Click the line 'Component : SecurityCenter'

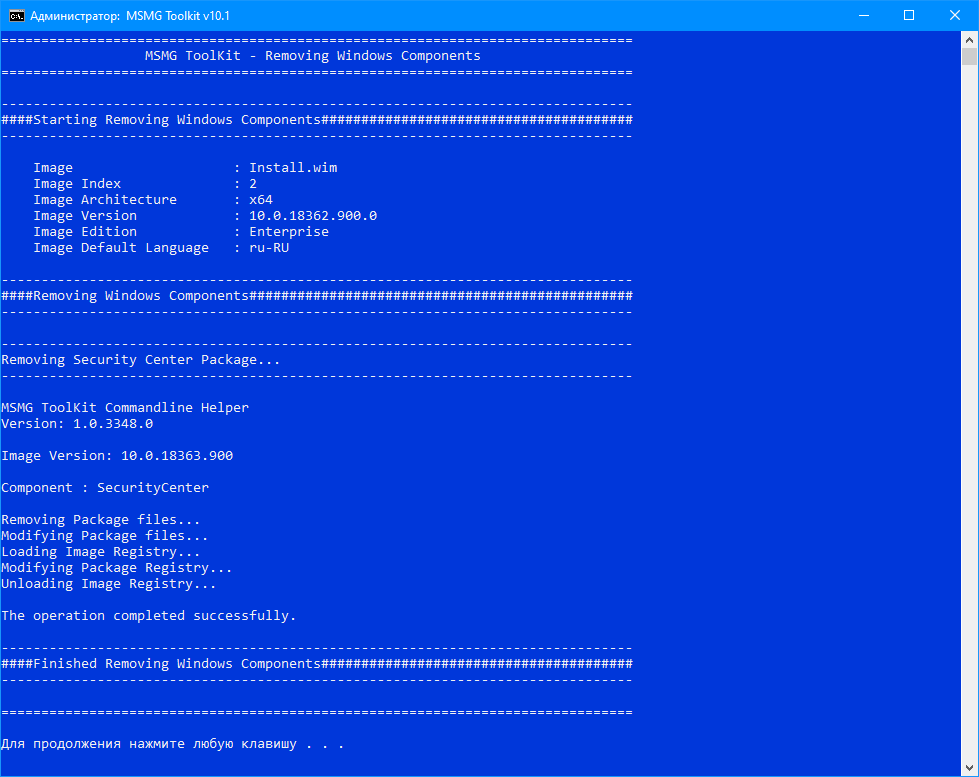105,488
